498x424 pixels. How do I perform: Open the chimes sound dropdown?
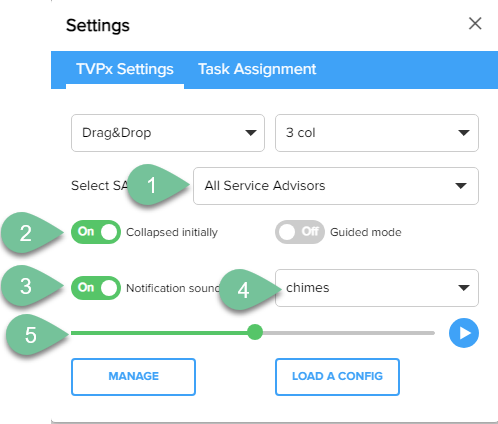[x=377, y=288]
